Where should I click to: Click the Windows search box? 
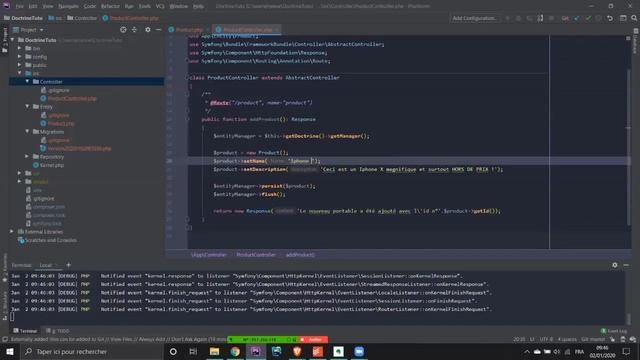(91, 351)
